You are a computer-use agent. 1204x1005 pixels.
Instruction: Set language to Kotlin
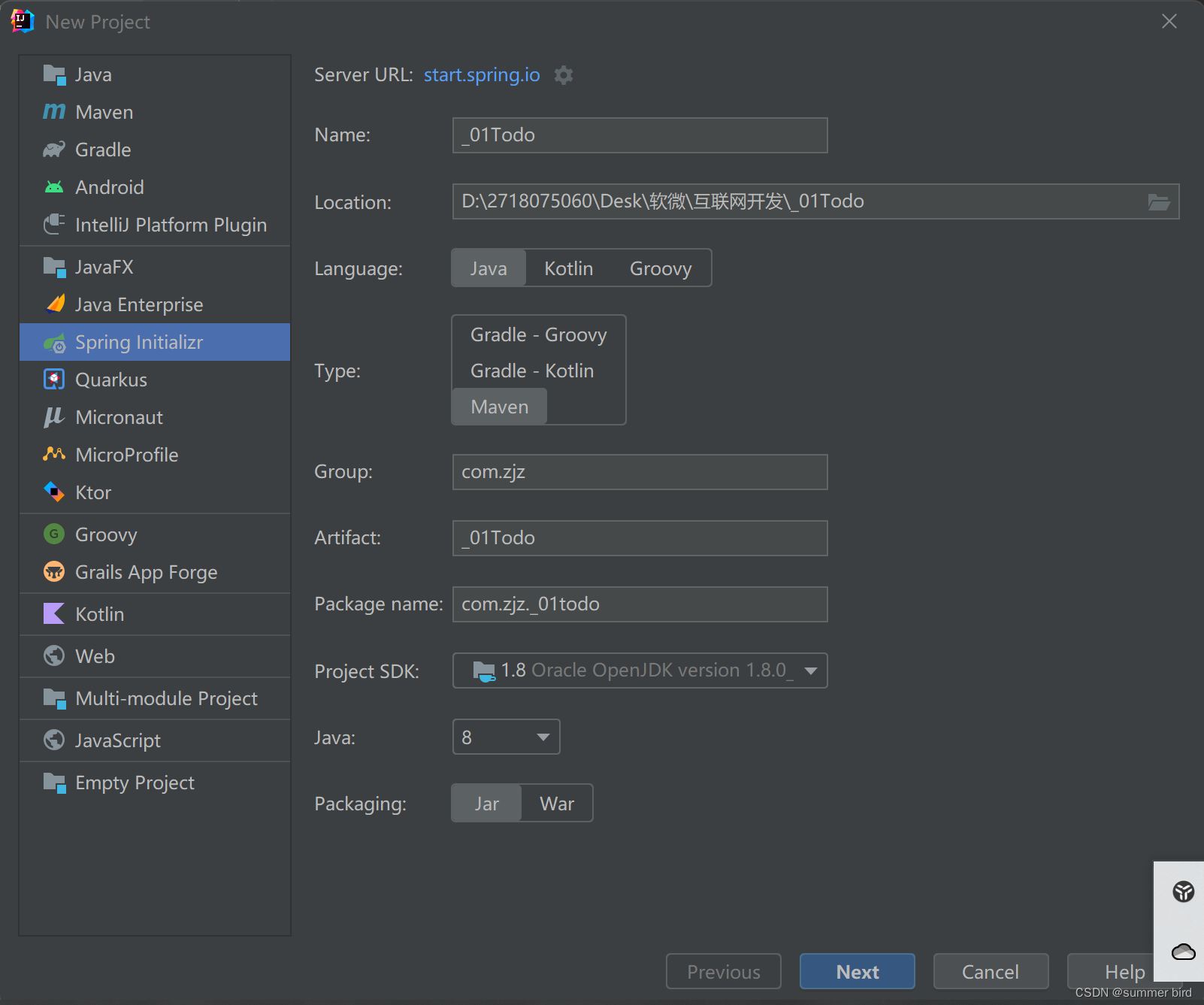click(569, 268)
